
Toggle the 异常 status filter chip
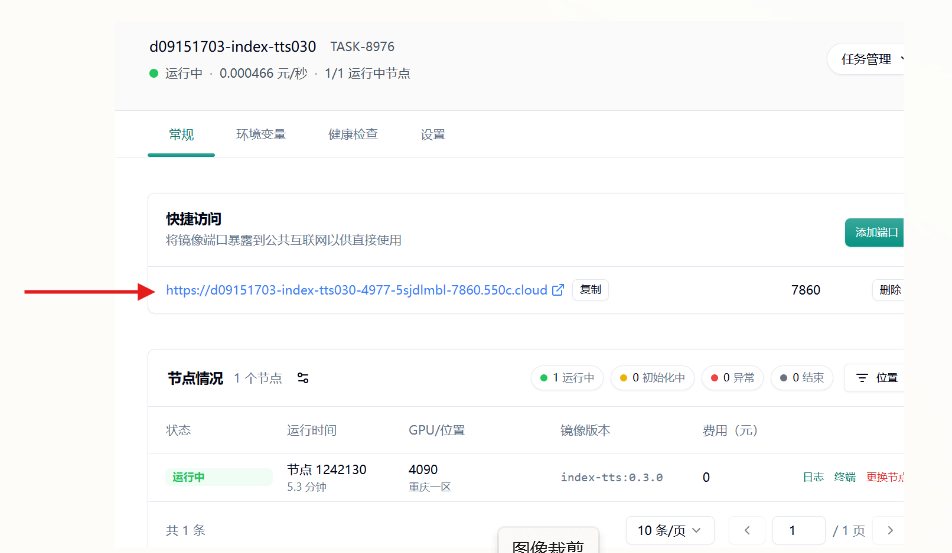pos(731,378)
